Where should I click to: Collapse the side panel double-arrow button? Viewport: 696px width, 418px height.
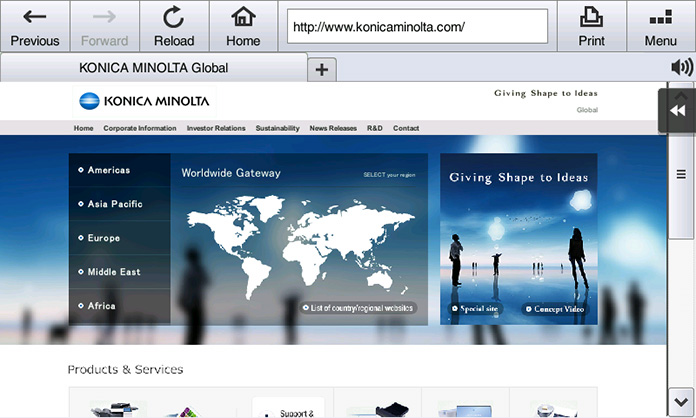[x=676, y=110]
